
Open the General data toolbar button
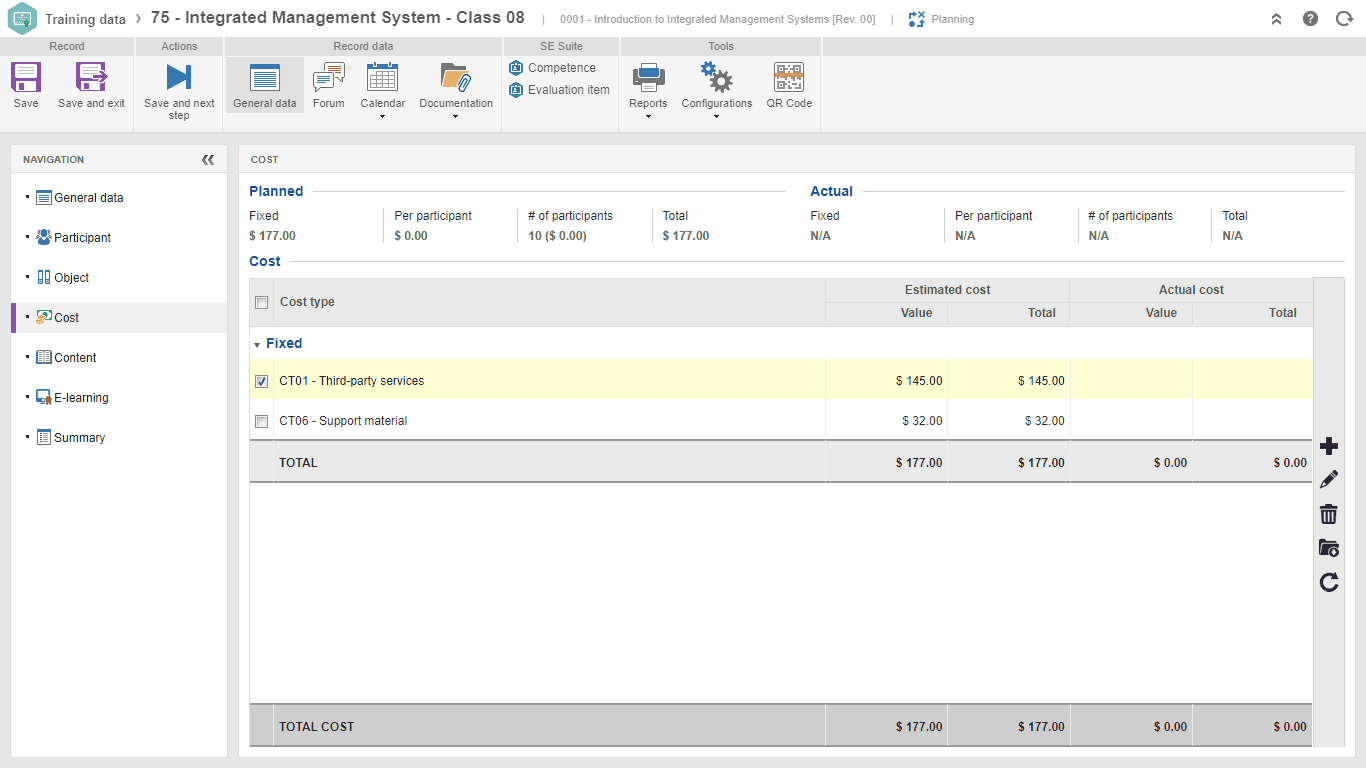click(x=265, y=85)
